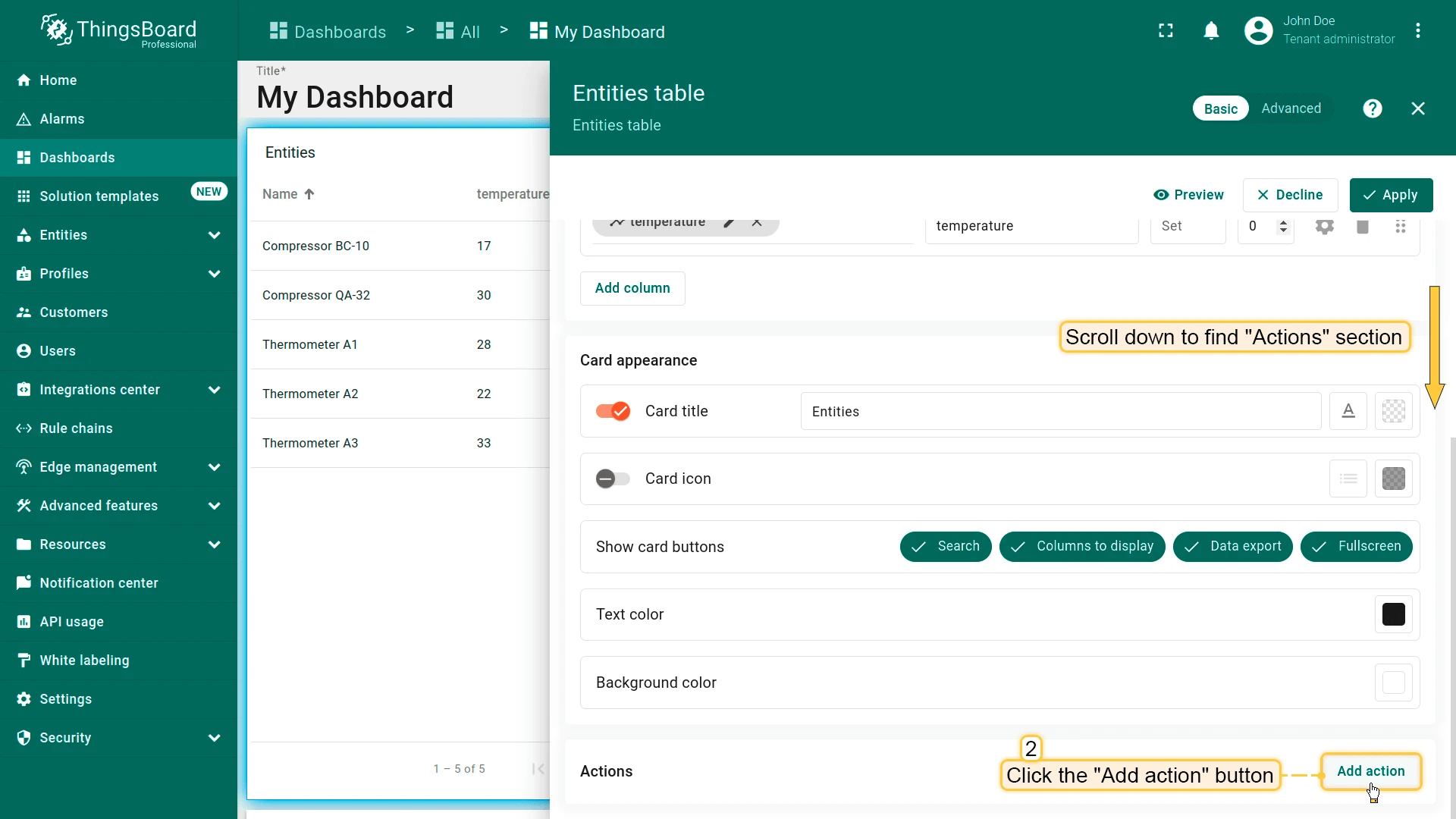
Task: Open widget help question mark icon
Action: [x=1372, y=108]
